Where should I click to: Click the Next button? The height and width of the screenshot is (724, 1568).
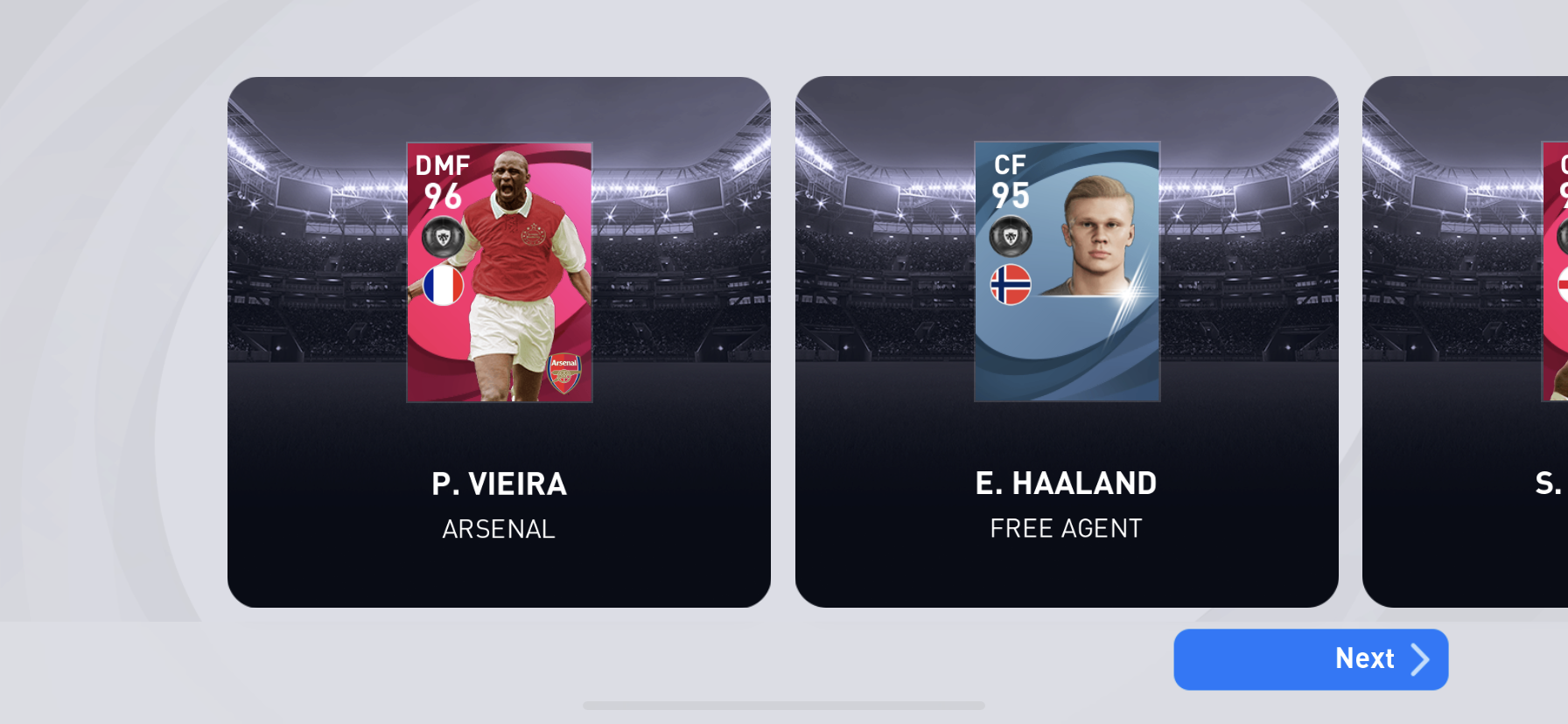(x=1311, y=659)
